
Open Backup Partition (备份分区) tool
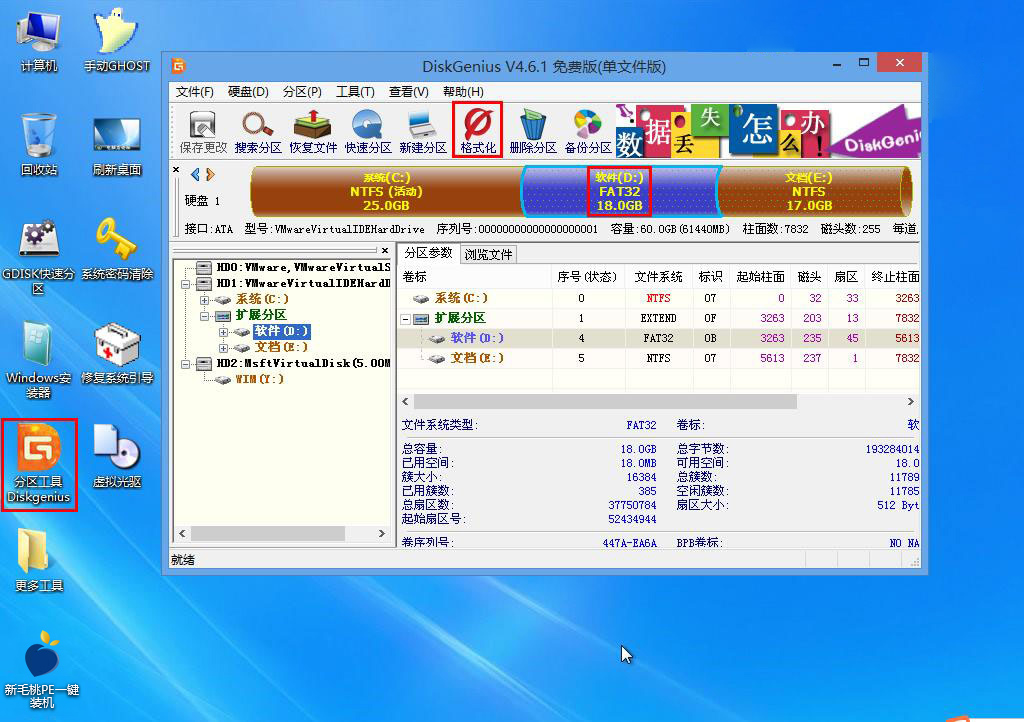click(x=588, y=132)
